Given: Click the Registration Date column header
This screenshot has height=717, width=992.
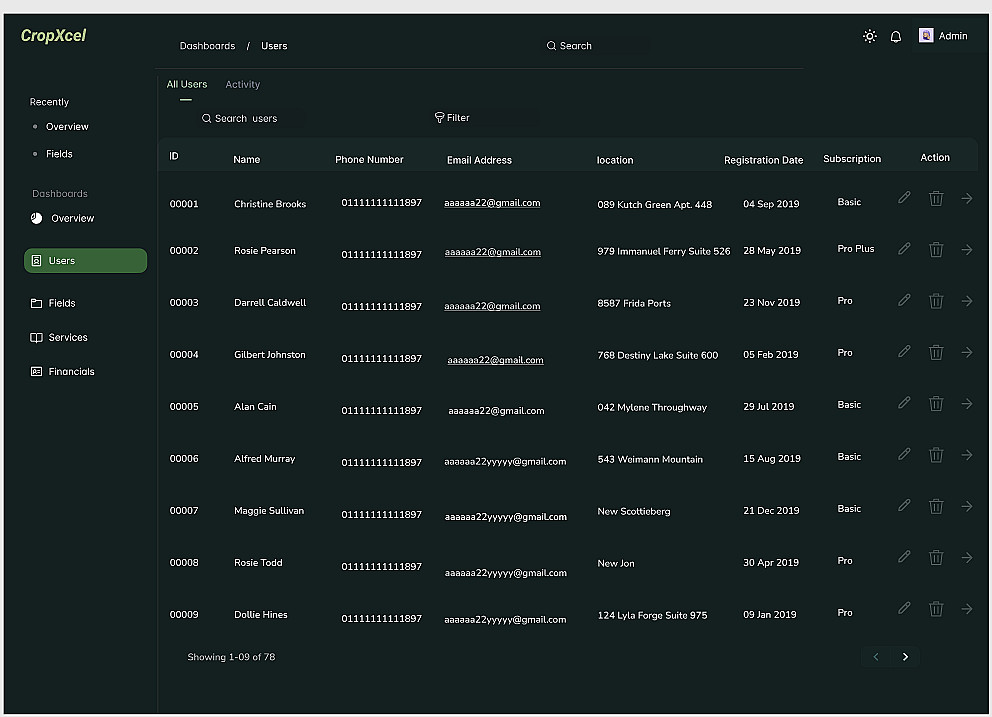Looking at the screenshot, I should (x=764, y=160).
